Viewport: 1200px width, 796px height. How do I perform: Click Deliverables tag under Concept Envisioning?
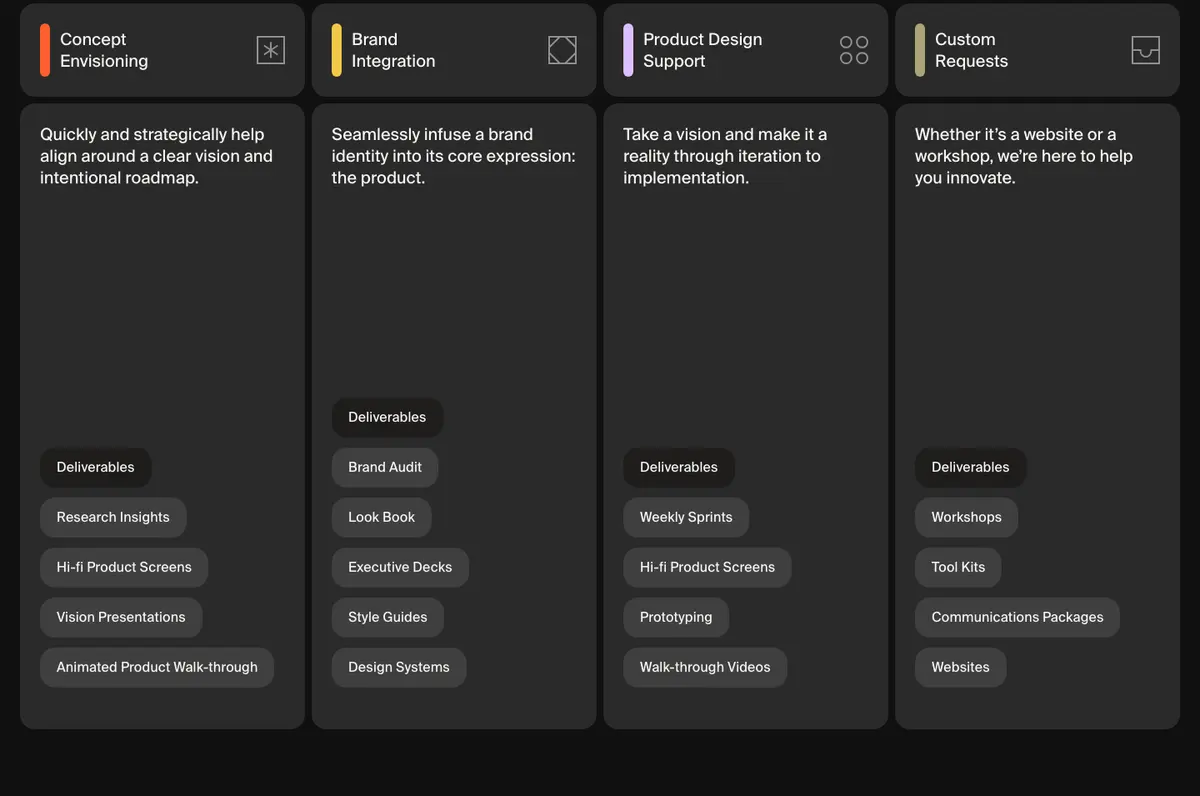(95, 467)
